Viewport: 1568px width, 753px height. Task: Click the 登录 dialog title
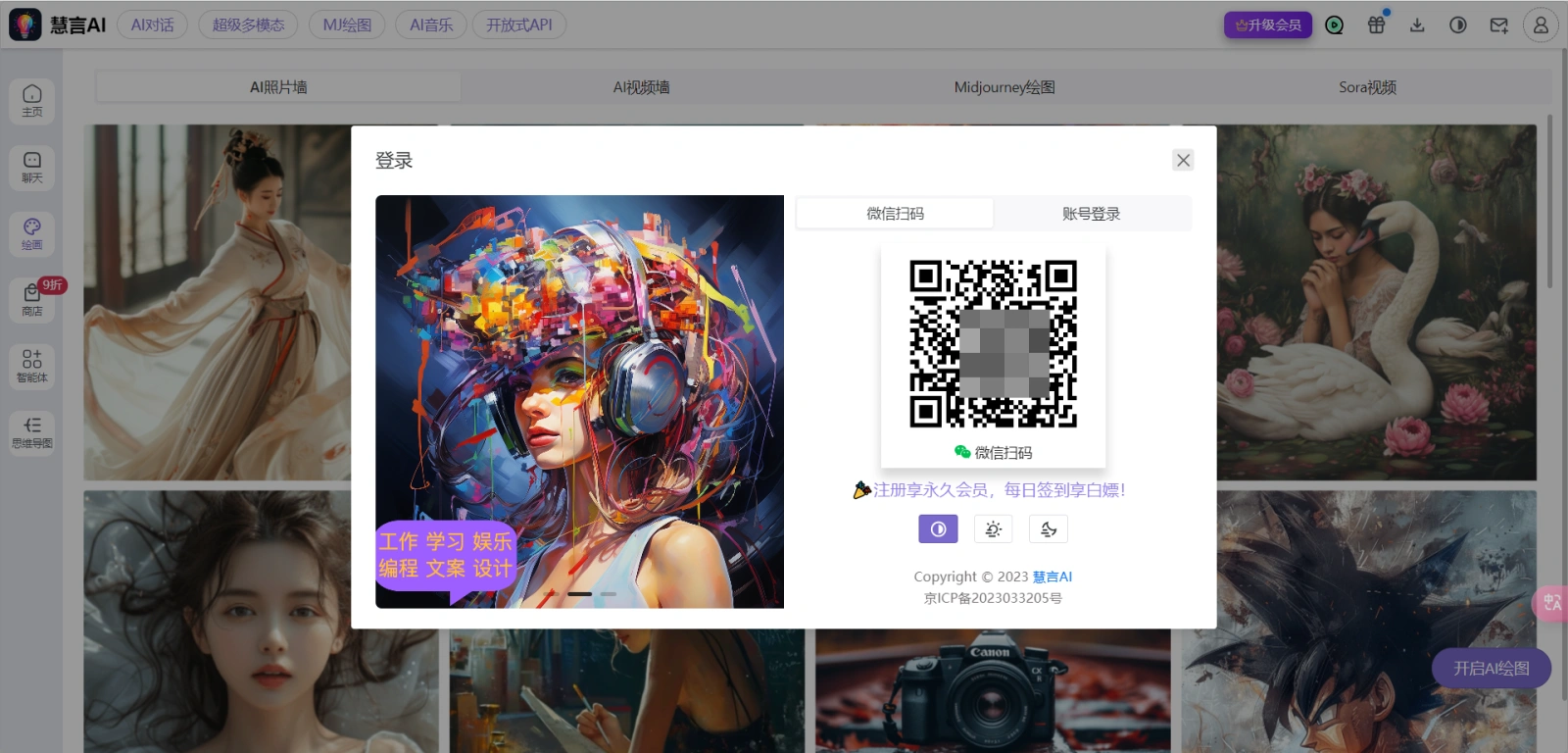tap(394, 160)
